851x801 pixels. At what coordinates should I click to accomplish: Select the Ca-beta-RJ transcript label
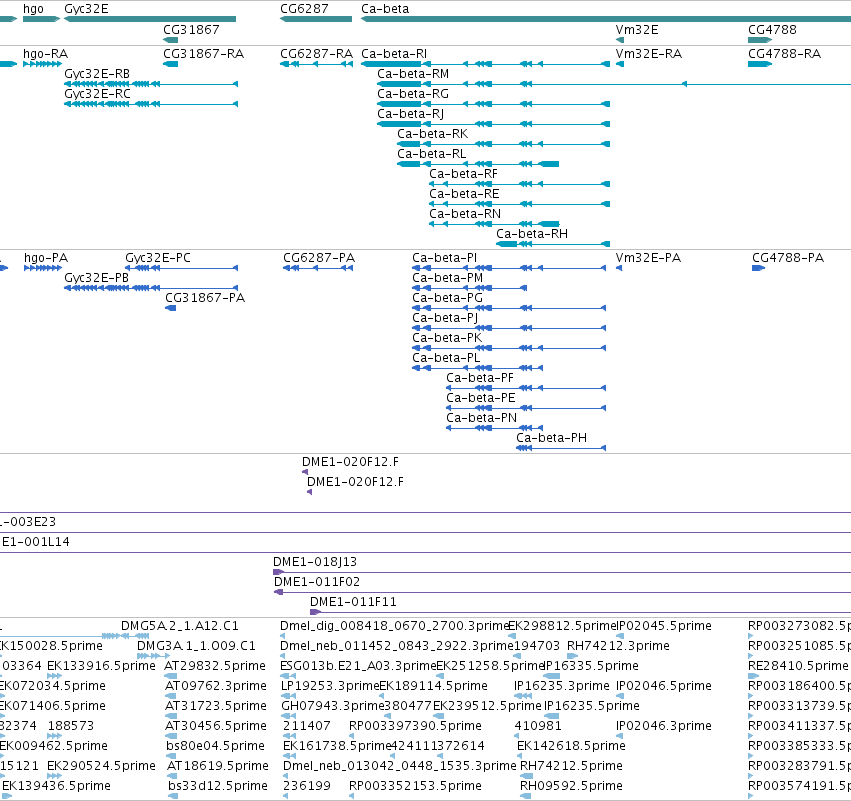[x=410, y=114]
